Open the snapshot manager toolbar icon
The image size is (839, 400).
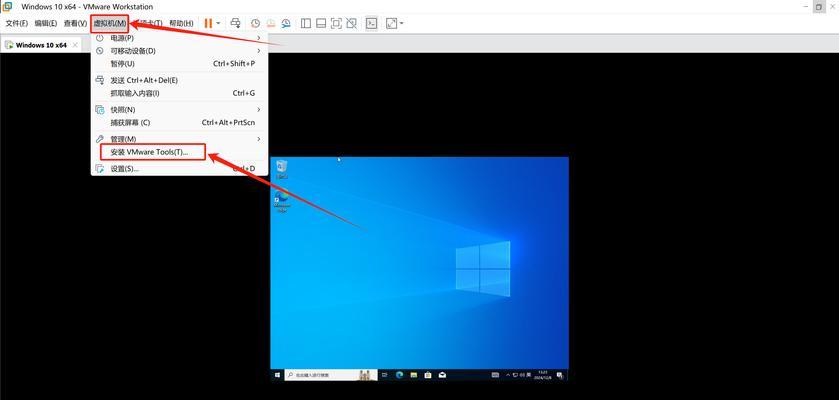click(286, 24)
